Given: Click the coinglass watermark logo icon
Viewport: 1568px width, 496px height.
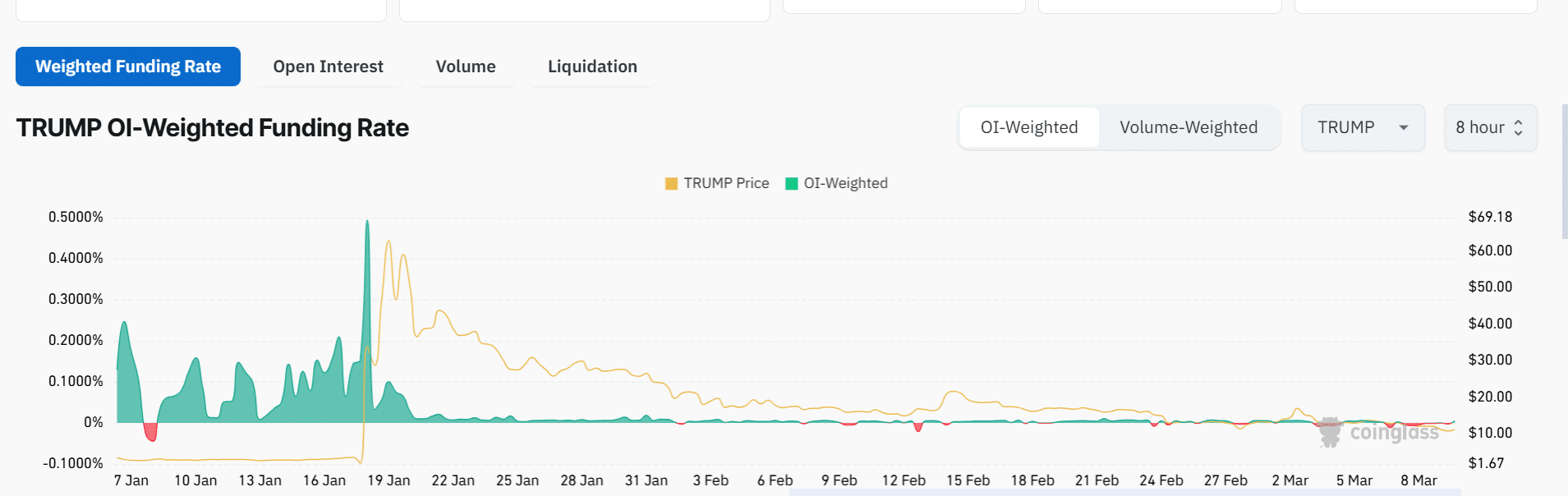Looking at the screenshot, I should click(1330, 431).
